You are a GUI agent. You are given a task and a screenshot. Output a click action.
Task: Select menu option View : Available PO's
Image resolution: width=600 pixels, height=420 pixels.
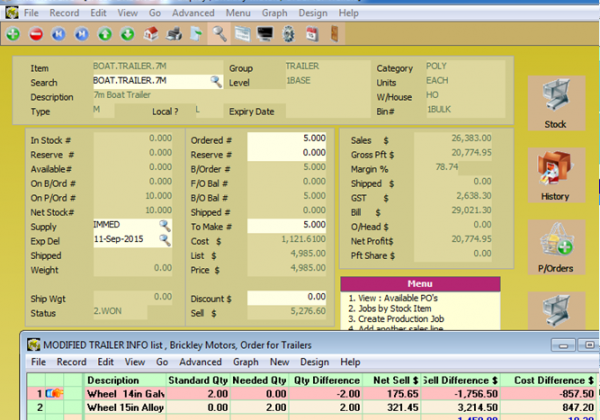click(393, 298)
